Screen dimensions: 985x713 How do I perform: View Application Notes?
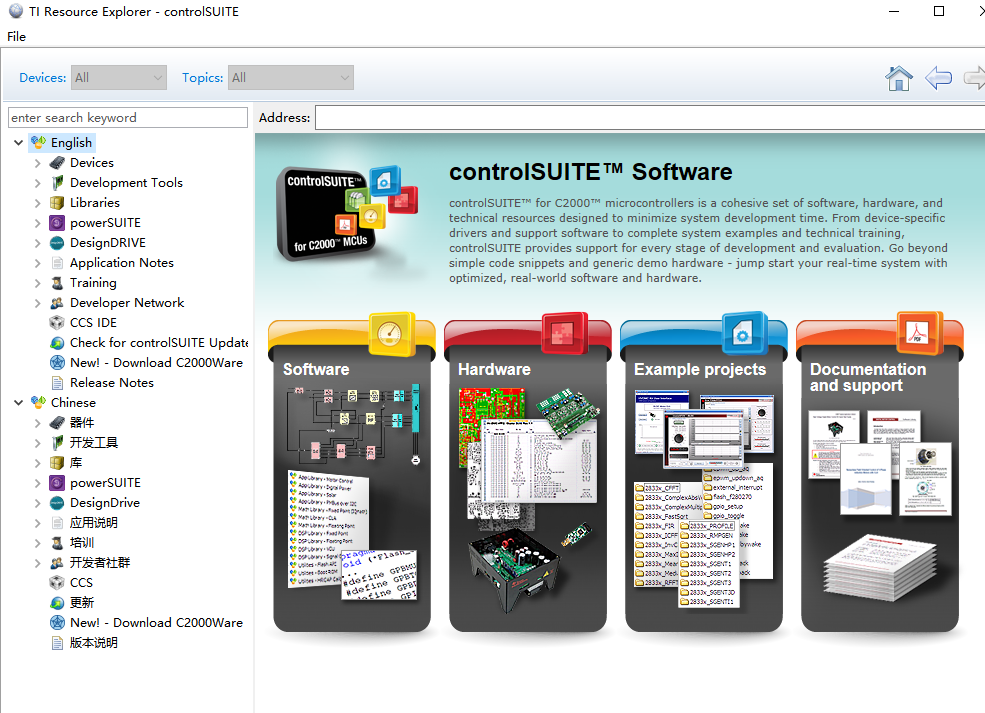[x=120, y=262]
